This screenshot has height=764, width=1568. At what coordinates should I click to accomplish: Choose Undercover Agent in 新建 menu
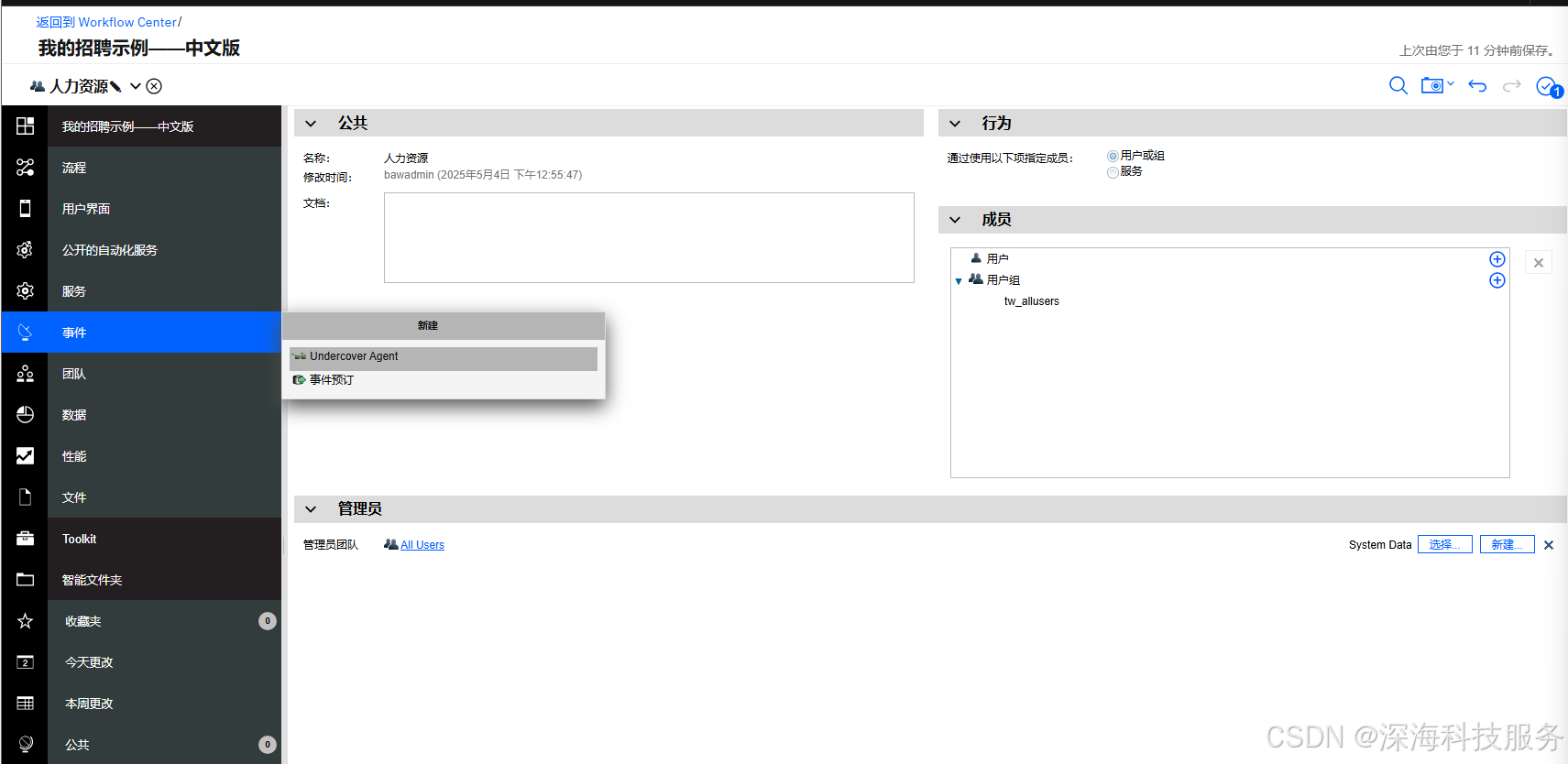point(444,357)
